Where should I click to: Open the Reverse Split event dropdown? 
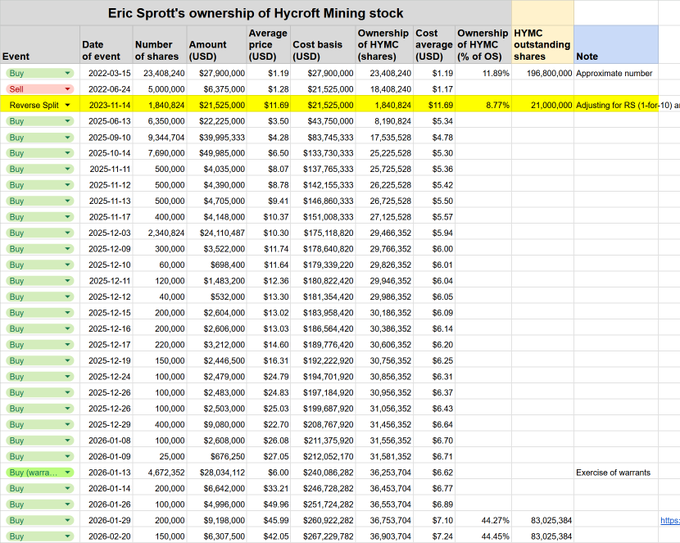40,105
